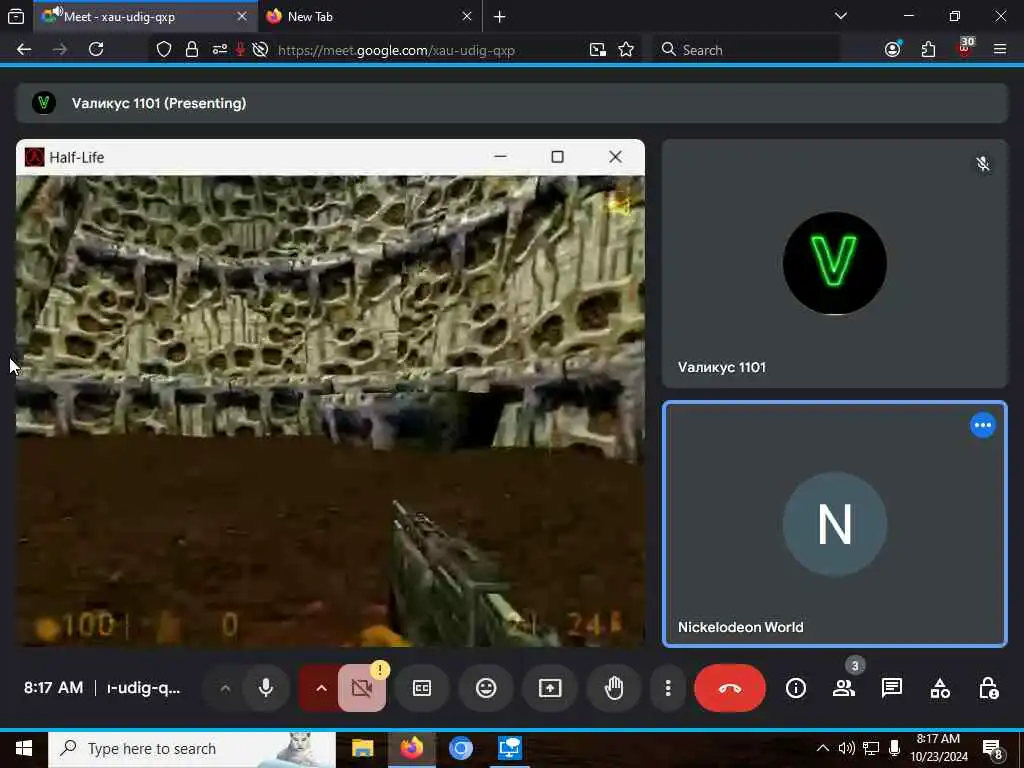Turn on the camera with warning badge
This screenshot has width=1024, height=768.
362,688
